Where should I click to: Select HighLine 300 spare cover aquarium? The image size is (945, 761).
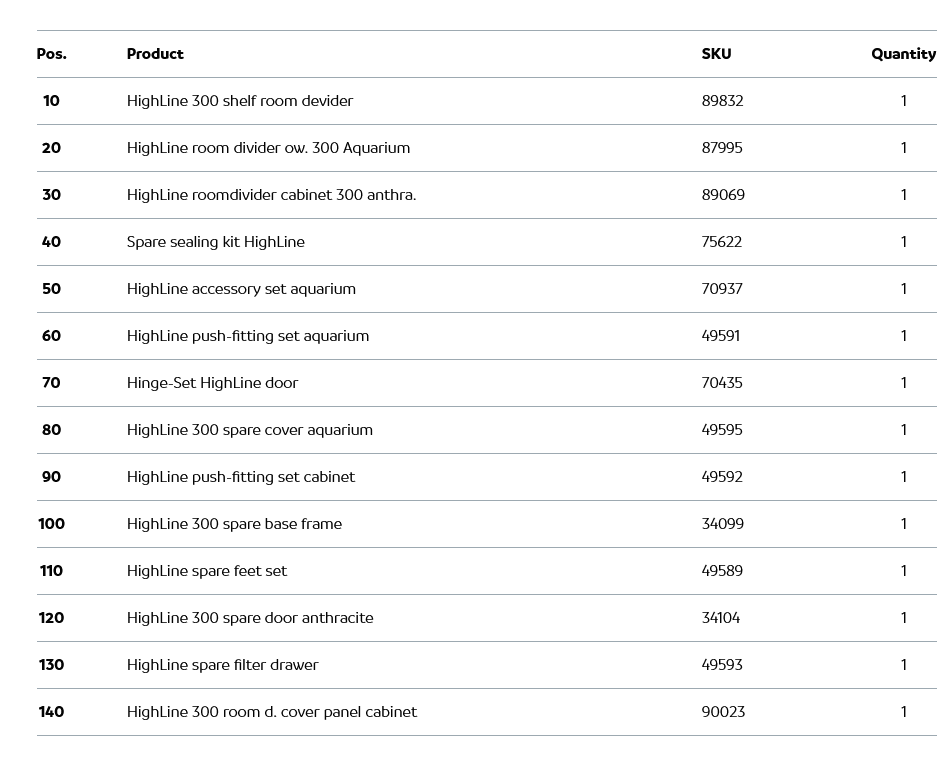click(250, 430)
